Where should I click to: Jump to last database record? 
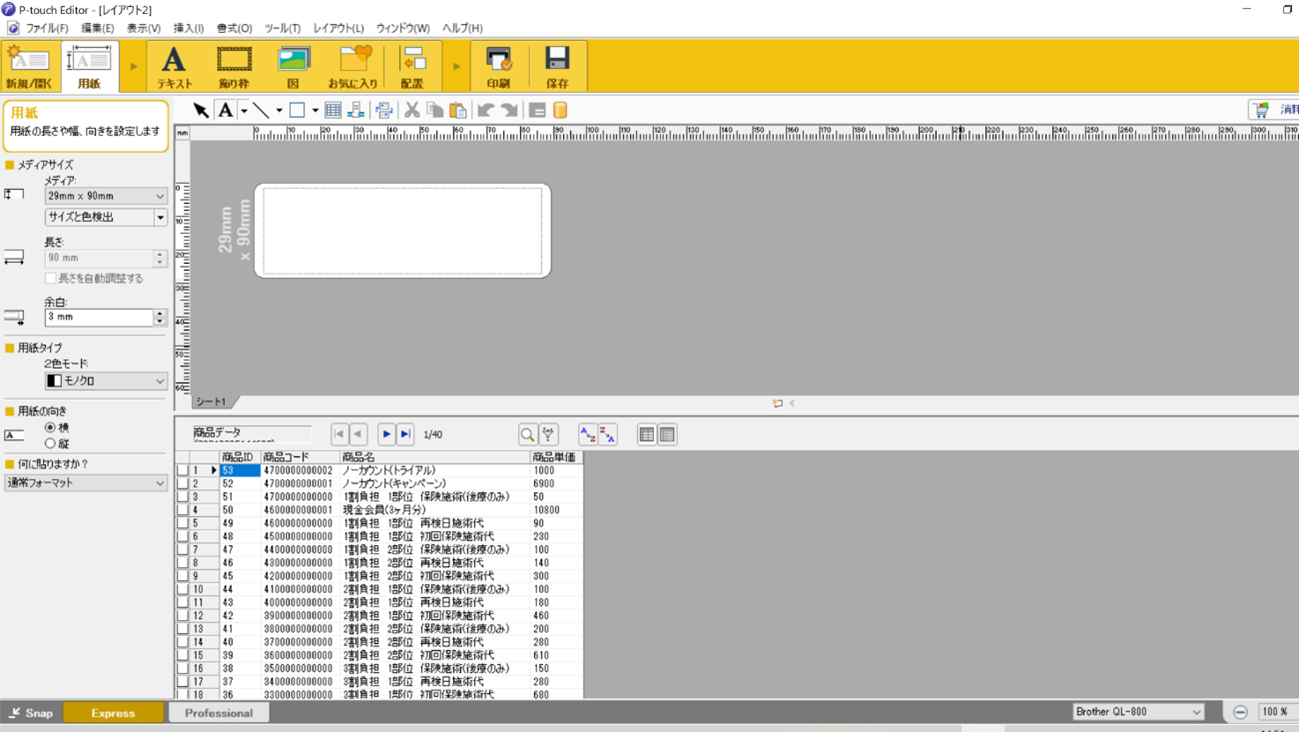coord(405,434)
